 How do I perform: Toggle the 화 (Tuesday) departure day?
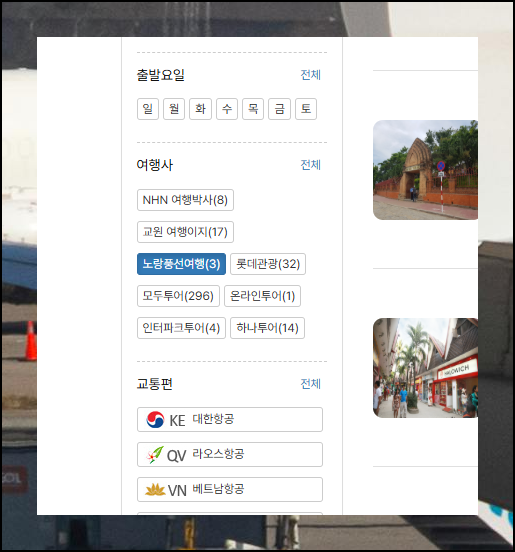(200, 109)
